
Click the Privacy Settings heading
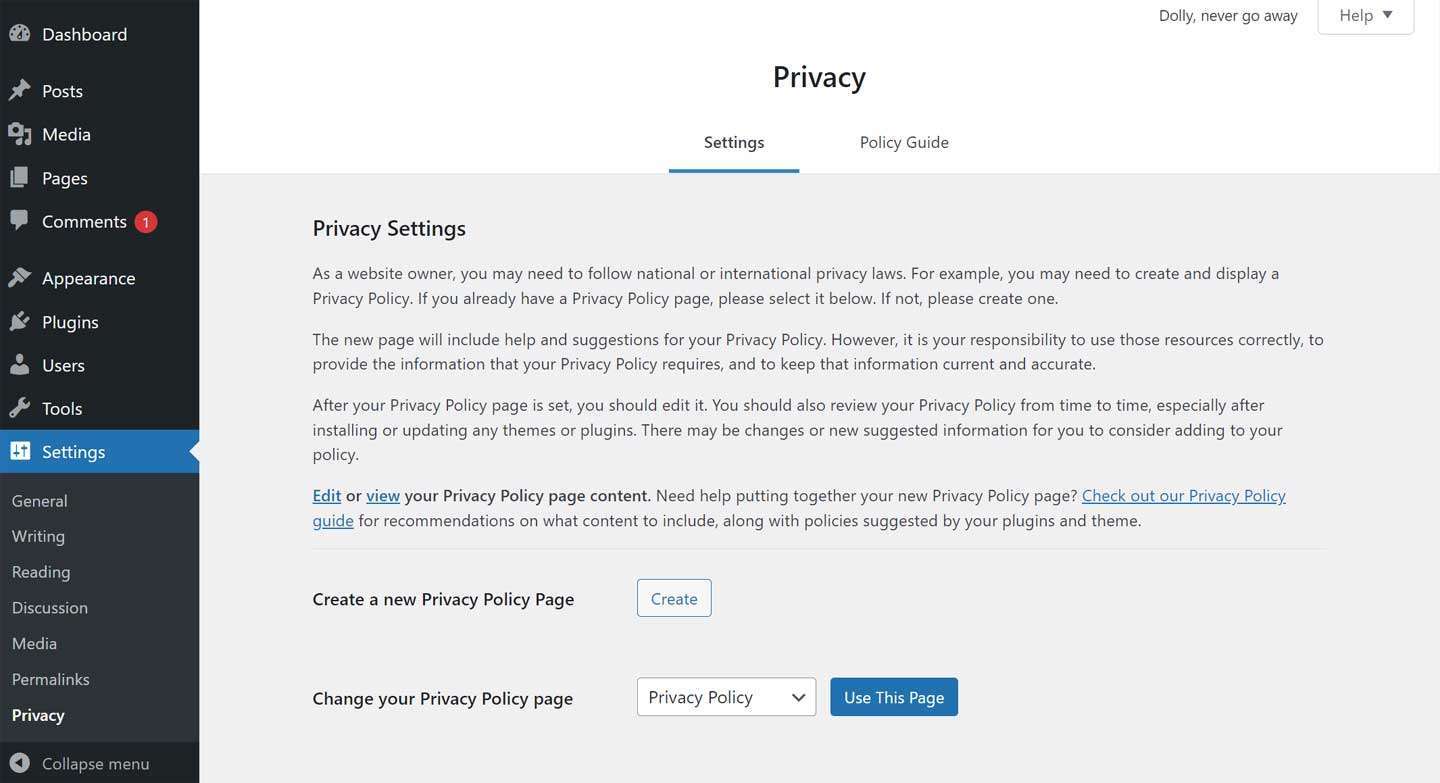pyautogui.click(x=389, y=228)
